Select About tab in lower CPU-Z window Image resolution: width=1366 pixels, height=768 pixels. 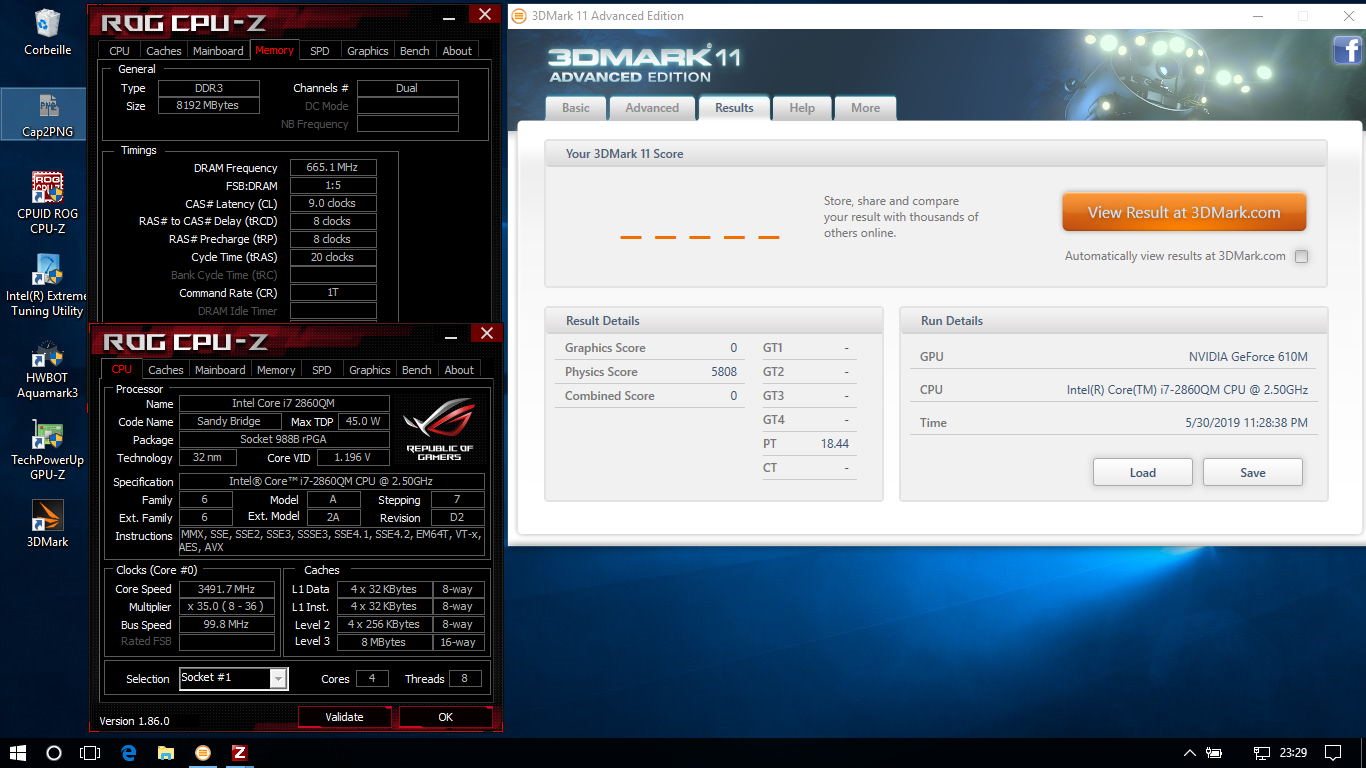[x=459, y=370]
